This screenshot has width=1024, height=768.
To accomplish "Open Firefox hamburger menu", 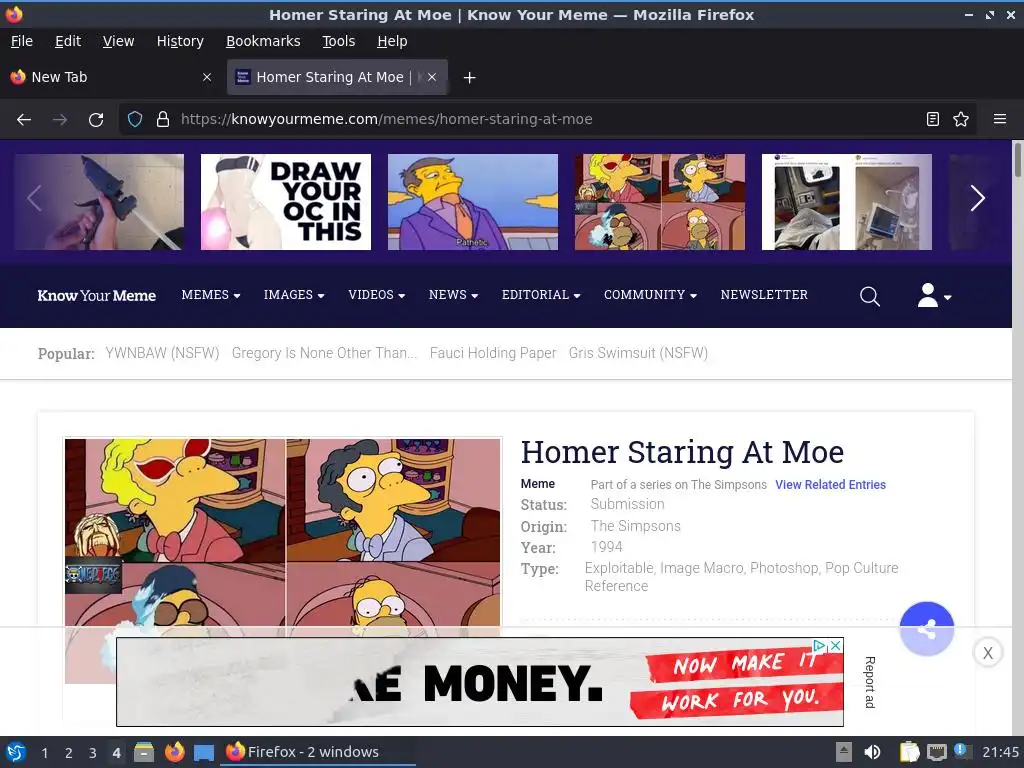I will (x=999, y=119).
